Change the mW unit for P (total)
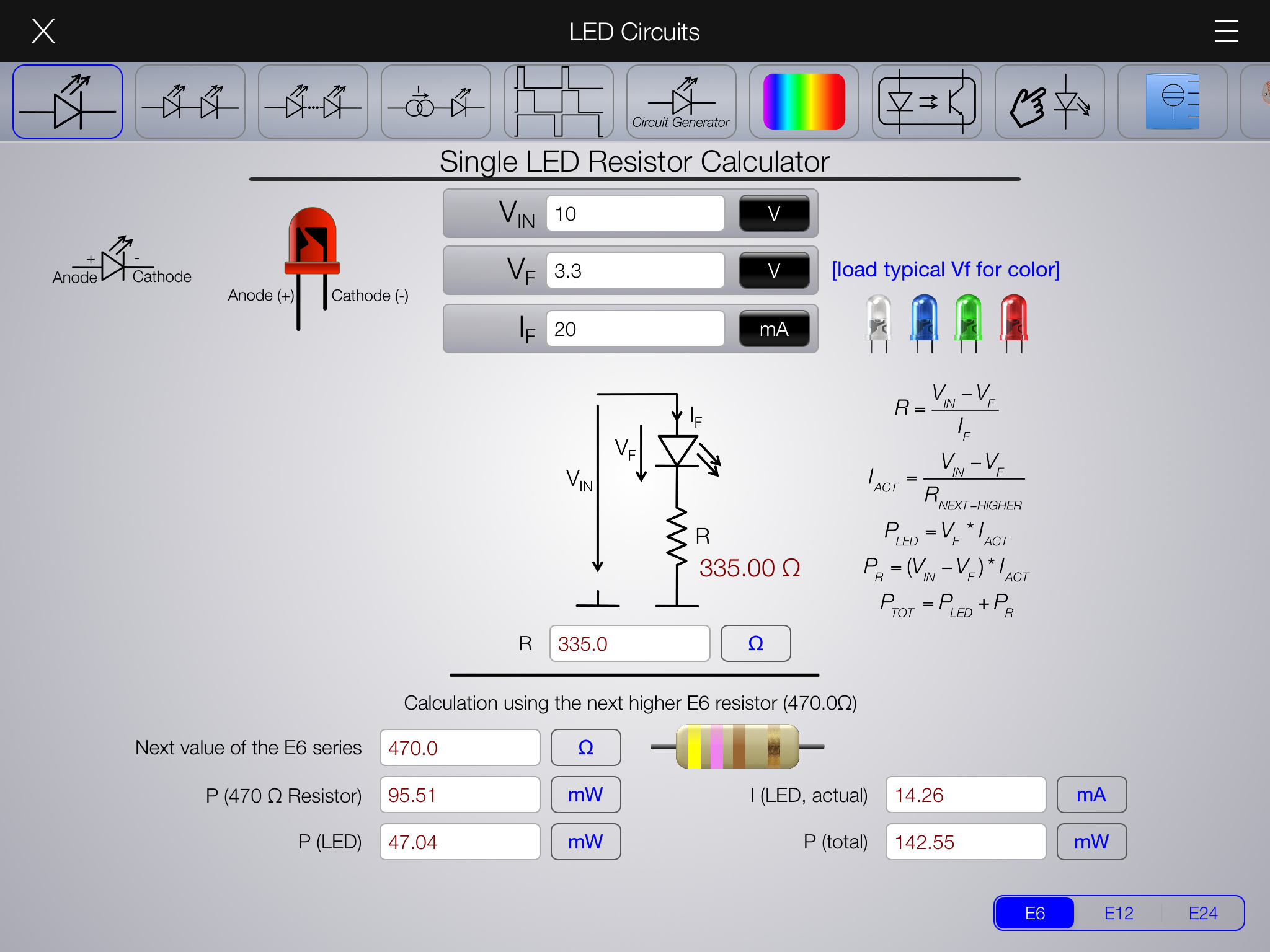This screenshot has height=952, width=1270. click(1091, 842)
